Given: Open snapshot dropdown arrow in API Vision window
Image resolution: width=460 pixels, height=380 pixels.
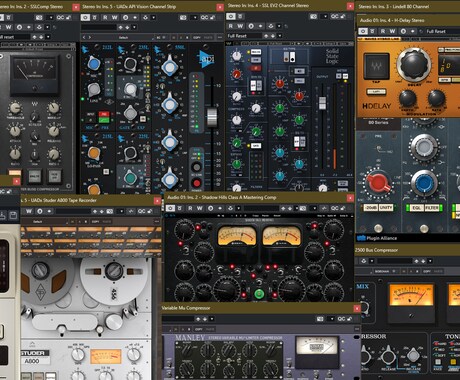Looking at the screenshot, I should (194, 17).
